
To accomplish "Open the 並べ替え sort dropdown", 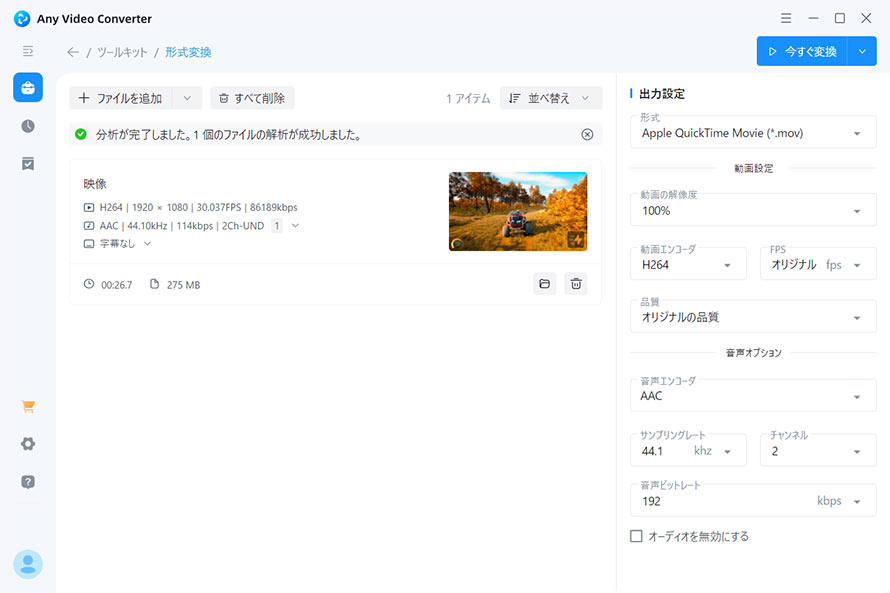I will pos(551,98).
